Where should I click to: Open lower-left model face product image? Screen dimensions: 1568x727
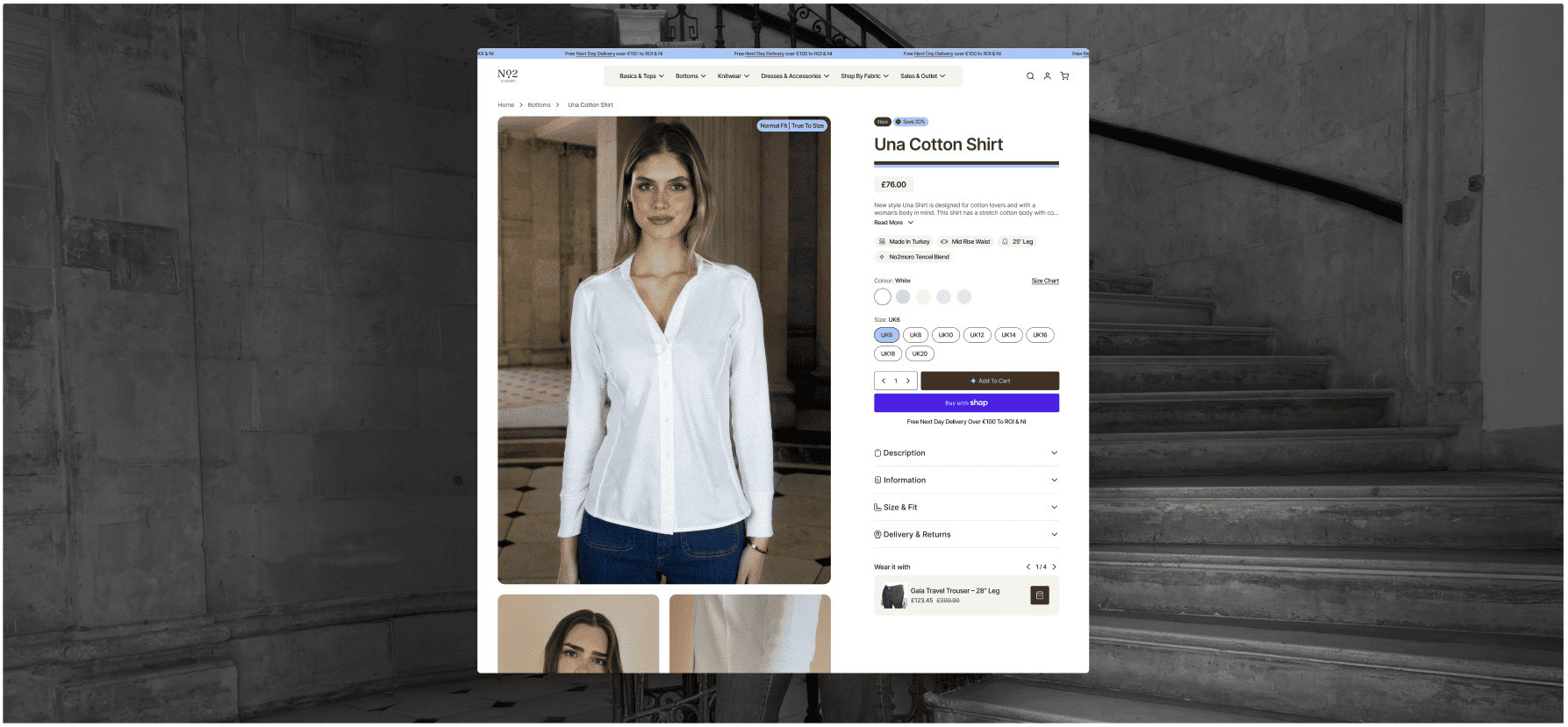578,634
